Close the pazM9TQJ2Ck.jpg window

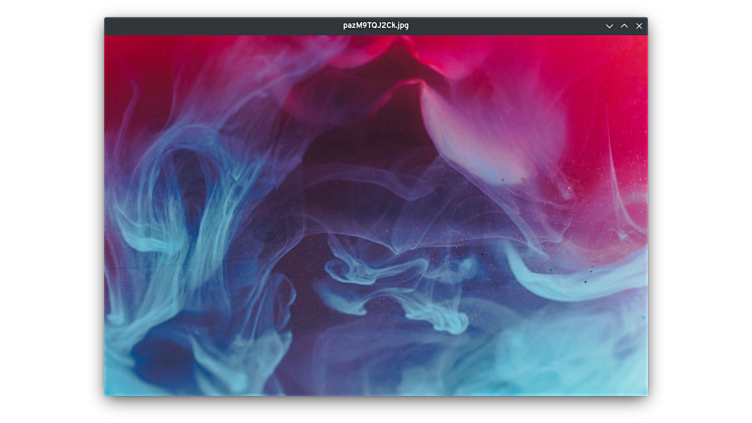639,26
